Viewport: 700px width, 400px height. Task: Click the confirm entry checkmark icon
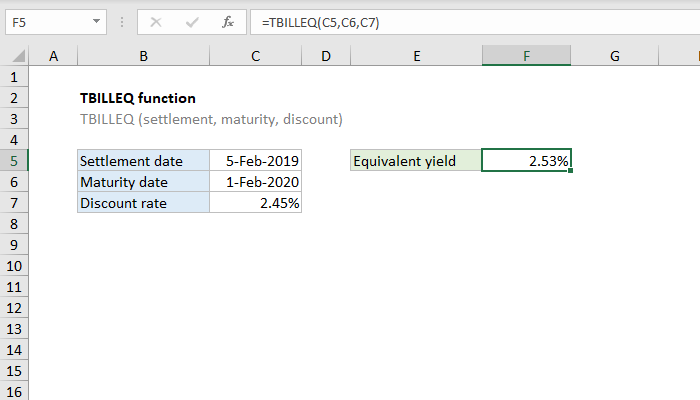pos(192,22)
